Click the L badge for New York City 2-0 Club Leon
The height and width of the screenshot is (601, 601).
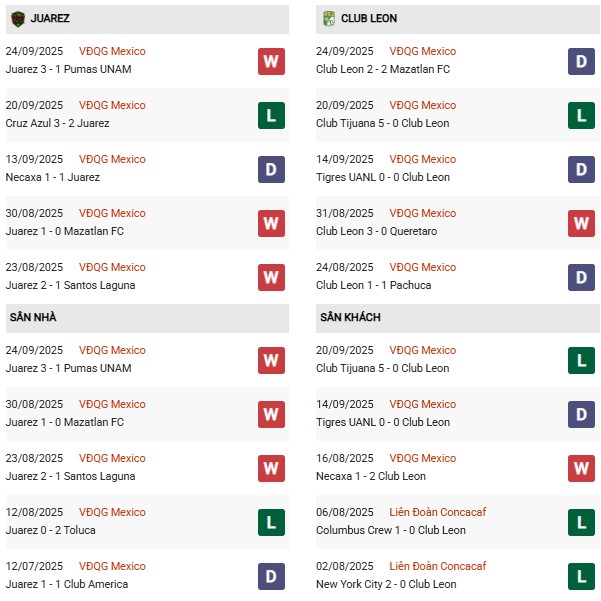581,576
